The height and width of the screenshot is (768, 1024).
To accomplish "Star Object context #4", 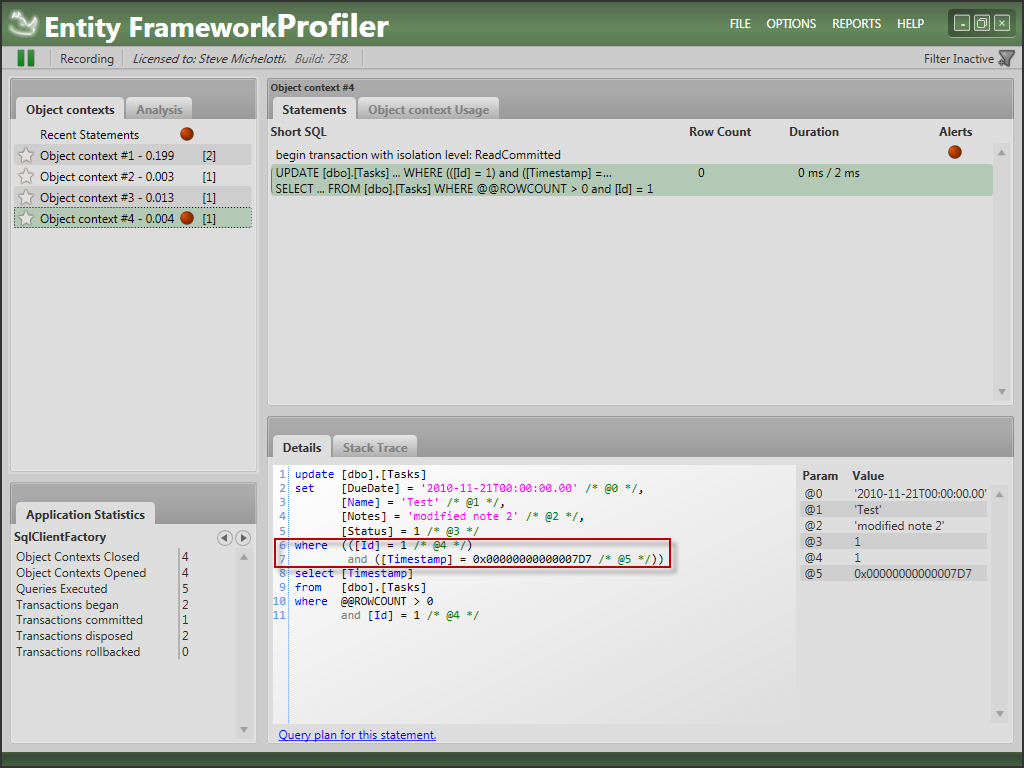I will click(x=25, y=218).
